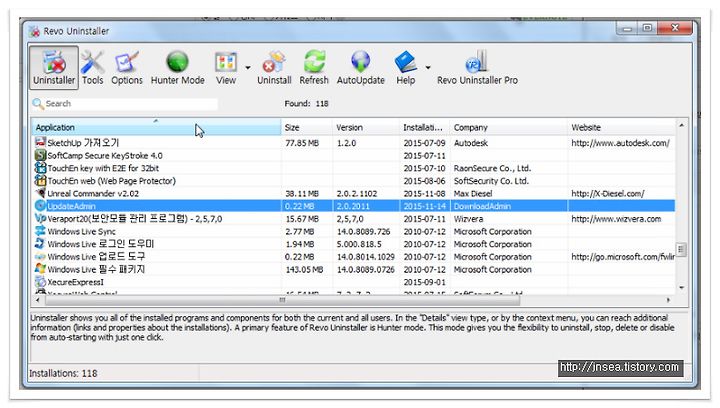
Task: Select TouchEn key with E2E icon
Action: pyautogui.click(x=40, y=168)
